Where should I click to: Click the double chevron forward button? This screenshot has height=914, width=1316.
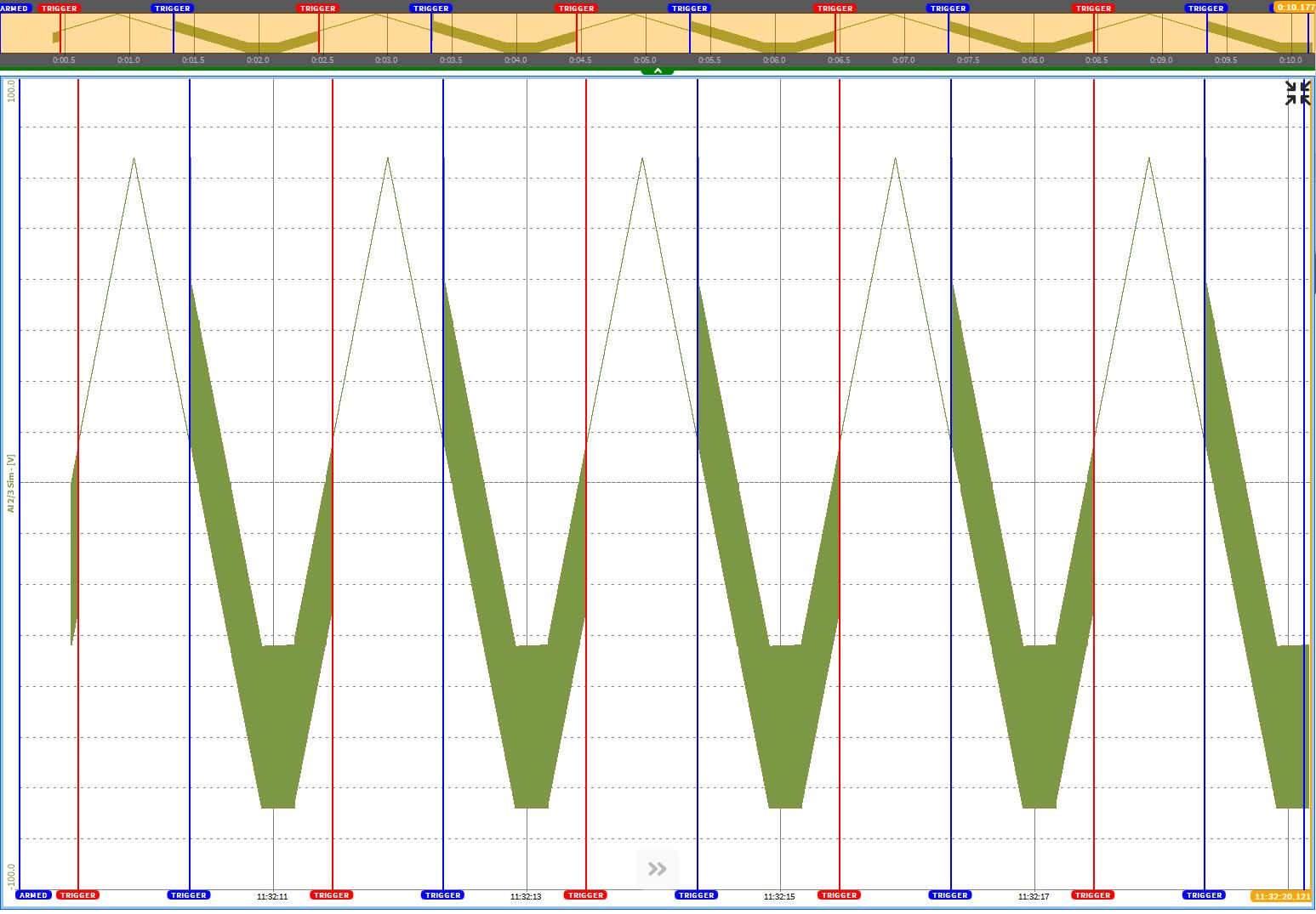coord(657,868)
